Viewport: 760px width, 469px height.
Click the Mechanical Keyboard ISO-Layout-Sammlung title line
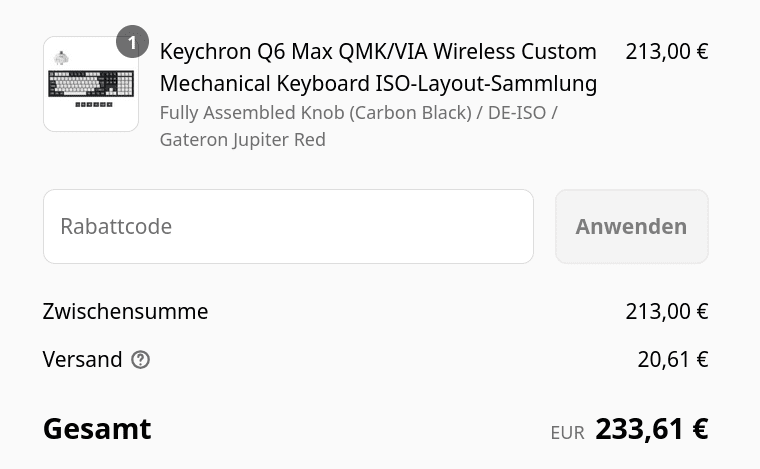[378, 83]
